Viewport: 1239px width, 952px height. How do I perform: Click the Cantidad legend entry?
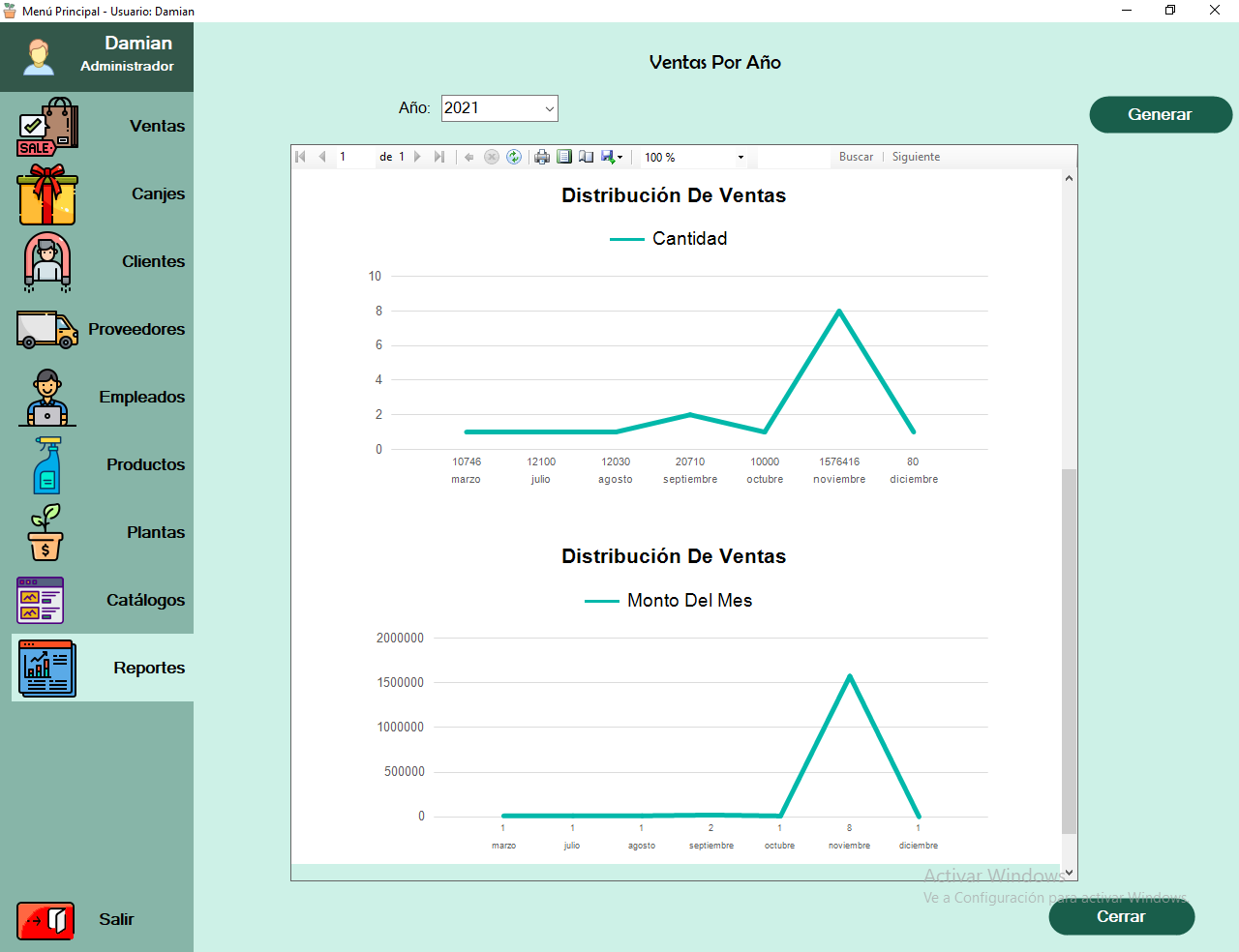click(668, 239)
